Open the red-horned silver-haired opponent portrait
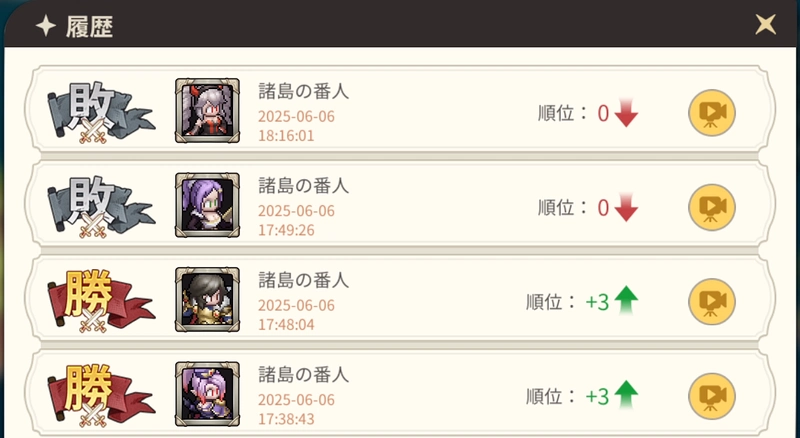 [207, 110]
